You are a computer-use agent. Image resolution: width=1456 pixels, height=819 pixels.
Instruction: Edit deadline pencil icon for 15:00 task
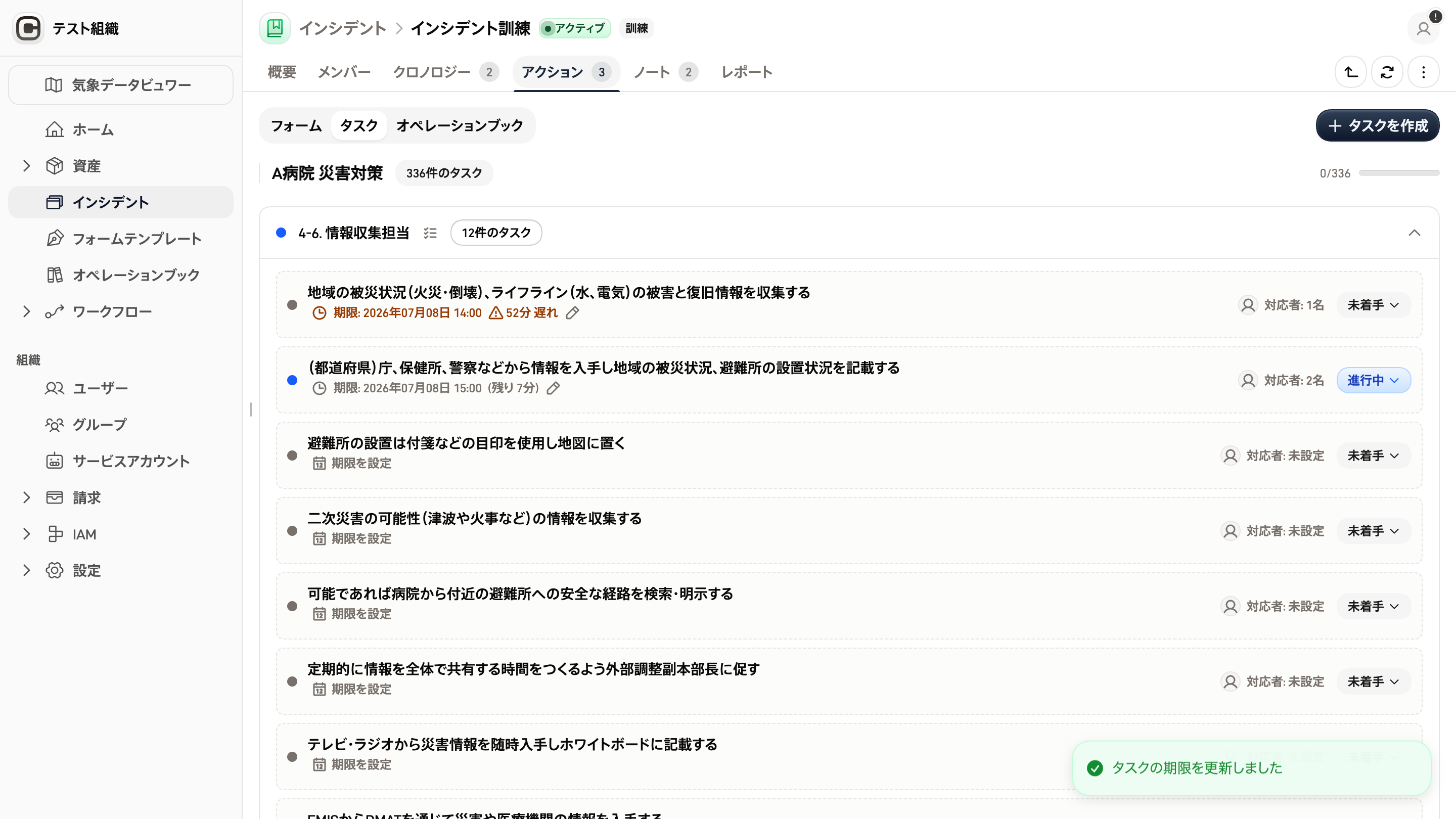[554, 388]
